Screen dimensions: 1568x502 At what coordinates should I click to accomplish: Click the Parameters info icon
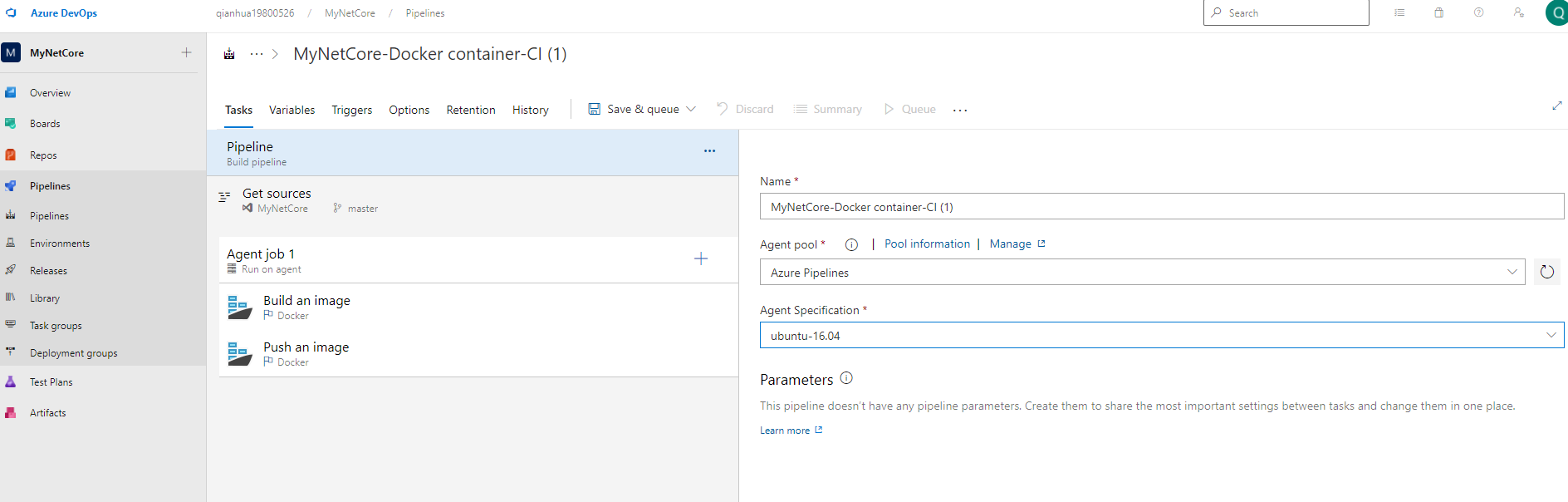click(x=846, y=378)
